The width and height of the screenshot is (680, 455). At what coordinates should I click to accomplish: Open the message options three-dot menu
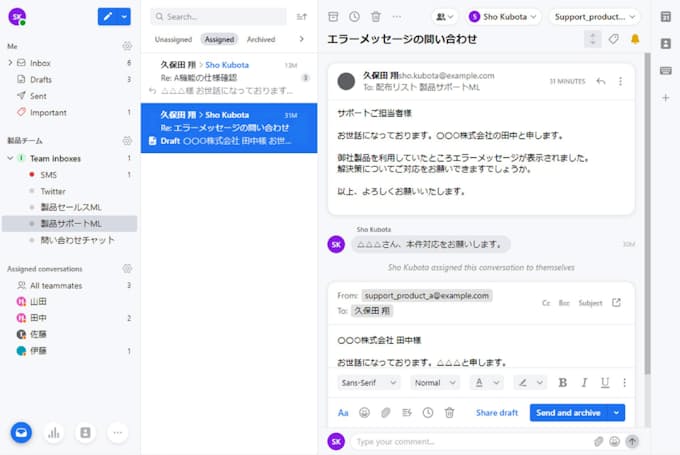[x=621, y=81]
